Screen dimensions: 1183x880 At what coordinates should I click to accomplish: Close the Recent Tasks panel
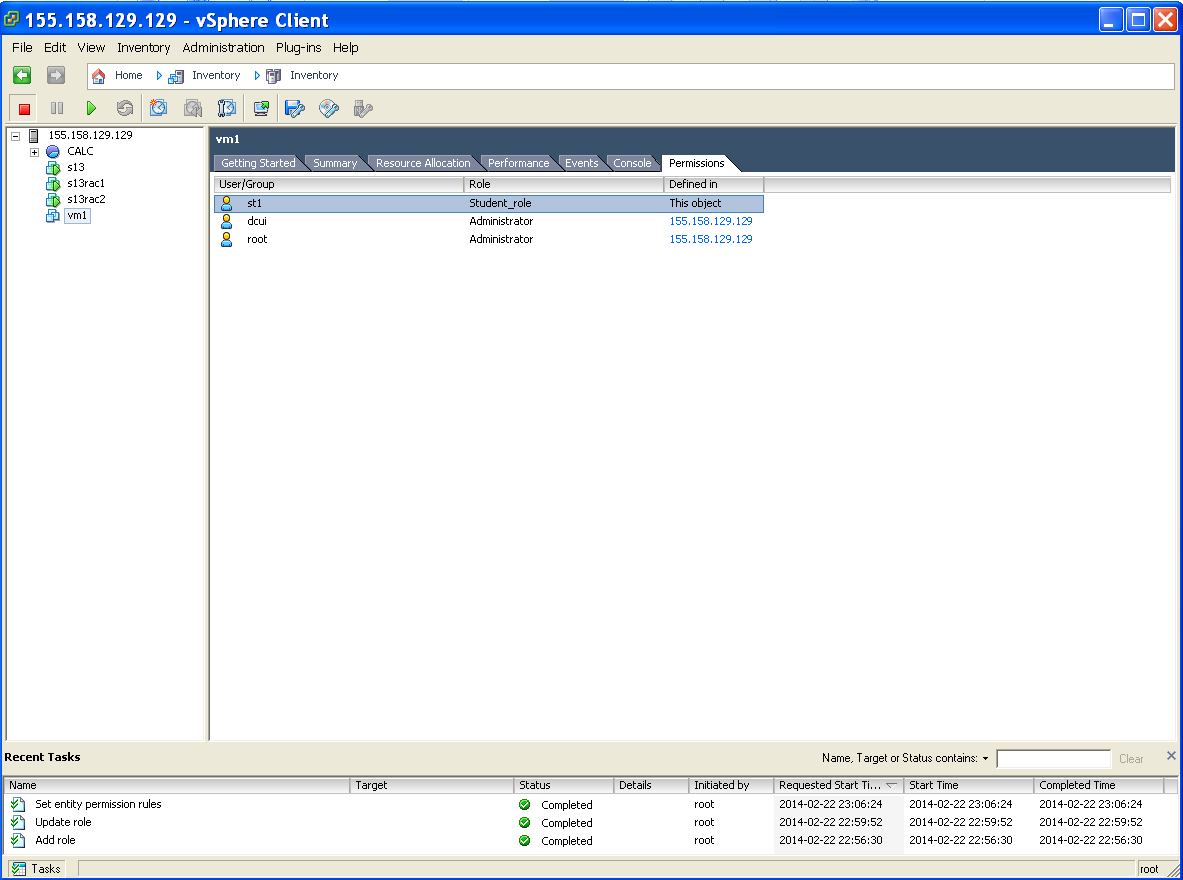click(x=1171, y=755)
